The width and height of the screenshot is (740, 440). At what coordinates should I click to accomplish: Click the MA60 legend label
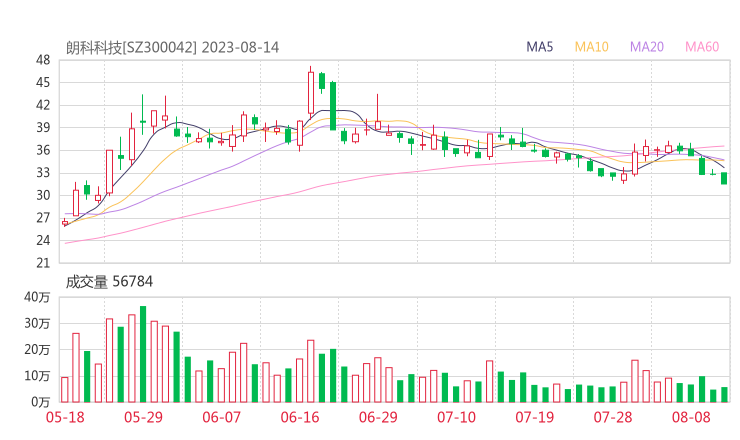tap(702, 47)
